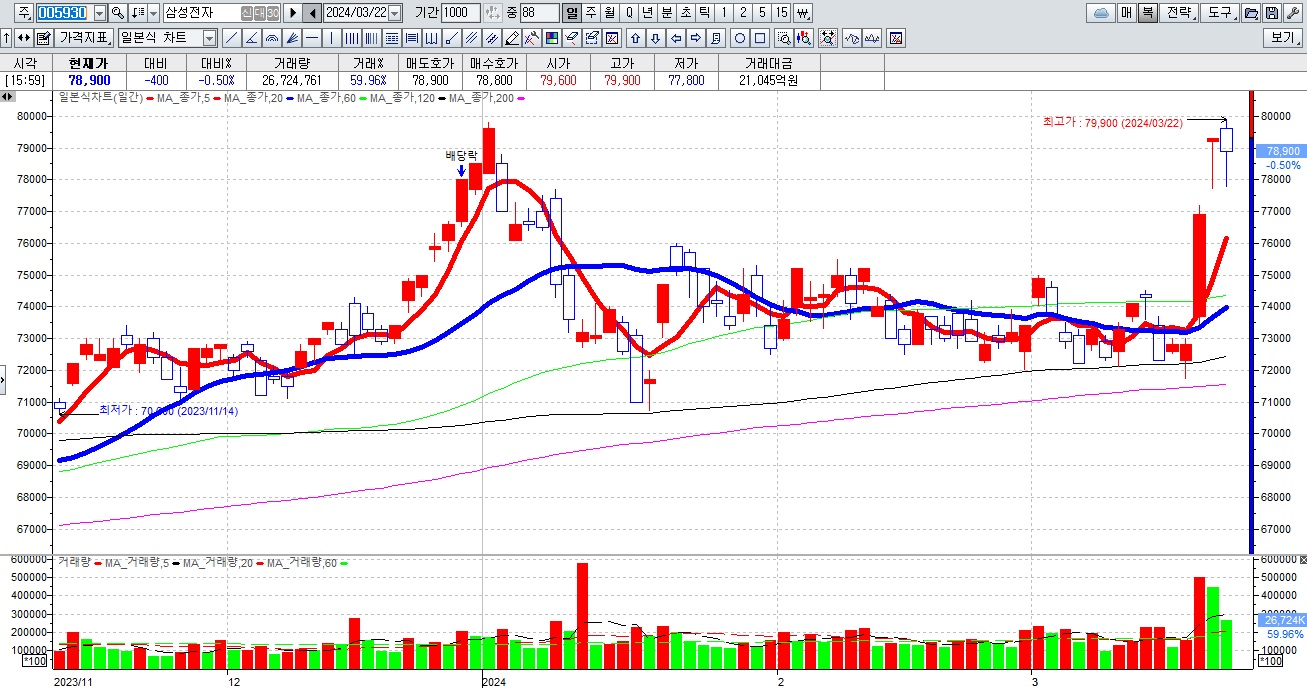Click the cloud icon in top toolbar
Viewport: 1307px width, 688px height.
click(x=1100, y=13)
